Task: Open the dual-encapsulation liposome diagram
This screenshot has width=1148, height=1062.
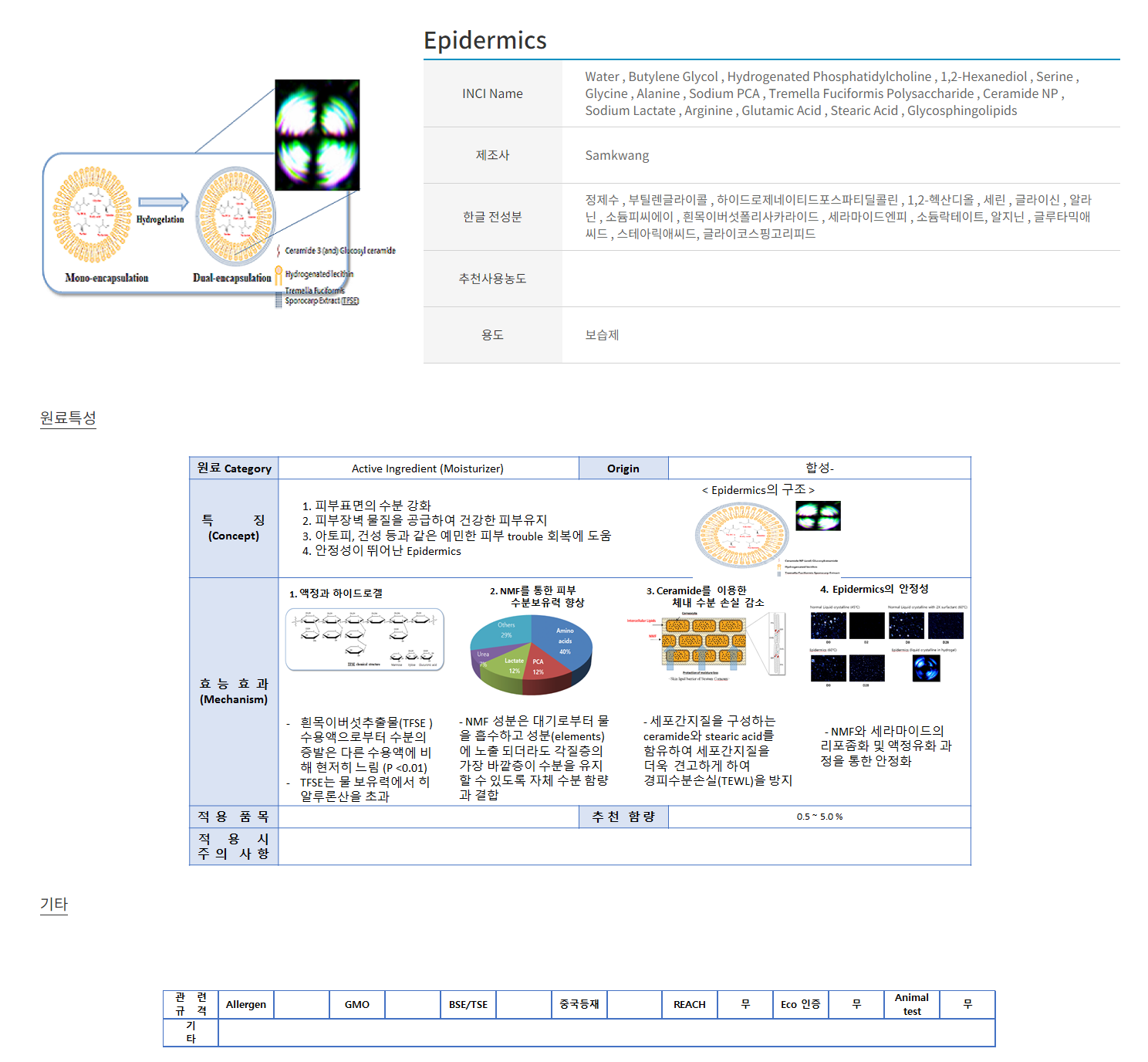Action: click(235, 216)
